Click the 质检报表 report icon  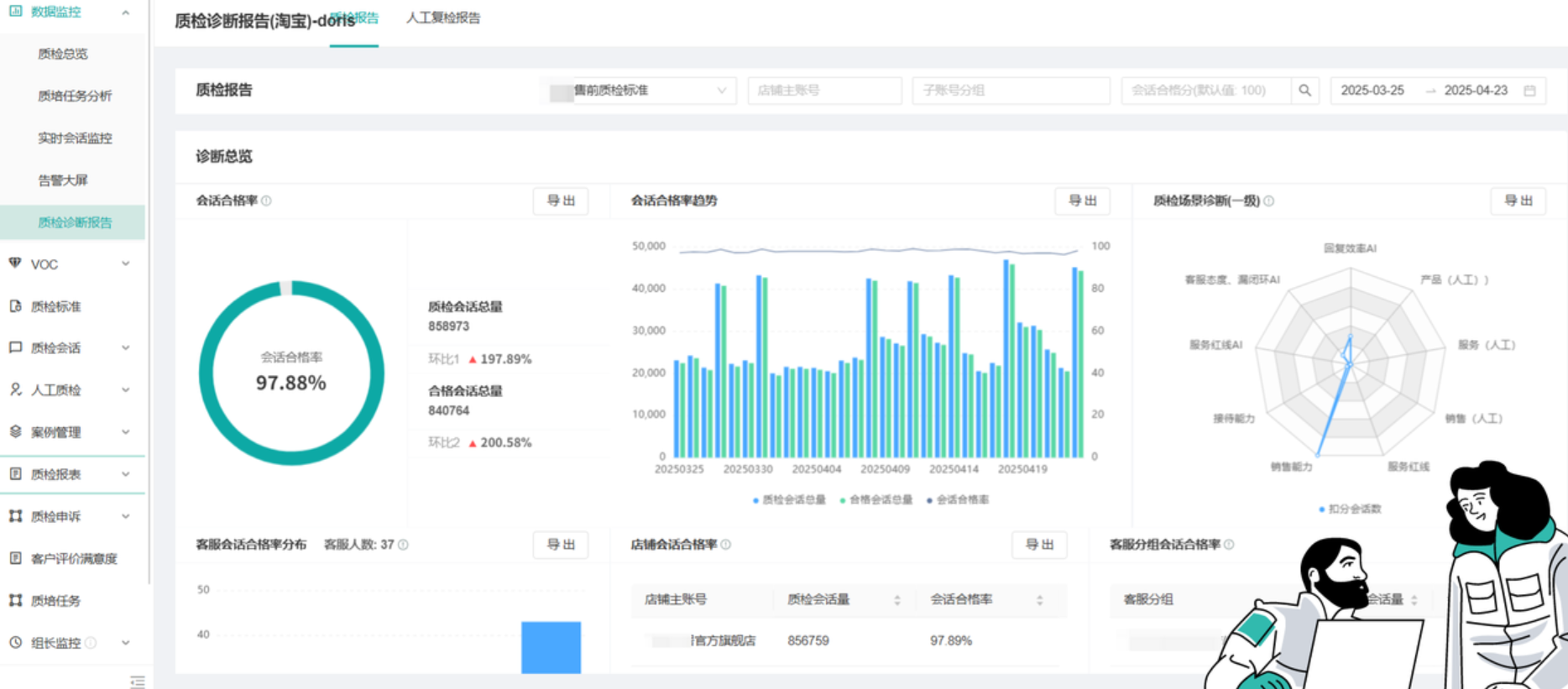[15, 474]
